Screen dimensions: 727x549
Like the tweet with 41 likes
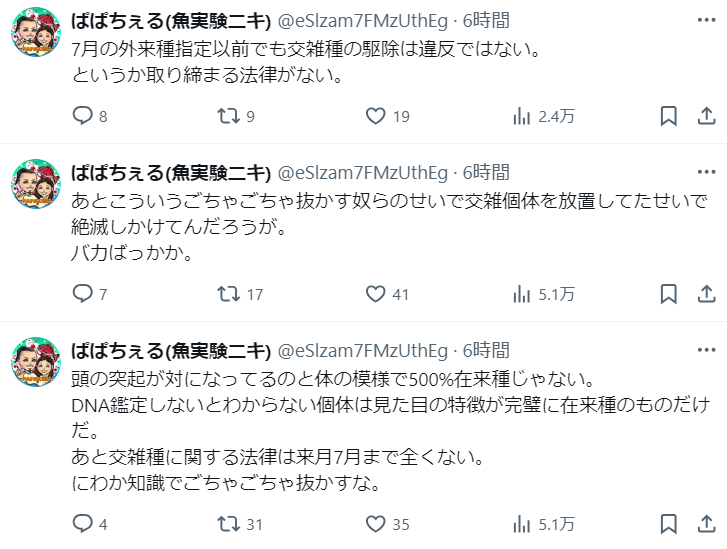click(375, 294)
